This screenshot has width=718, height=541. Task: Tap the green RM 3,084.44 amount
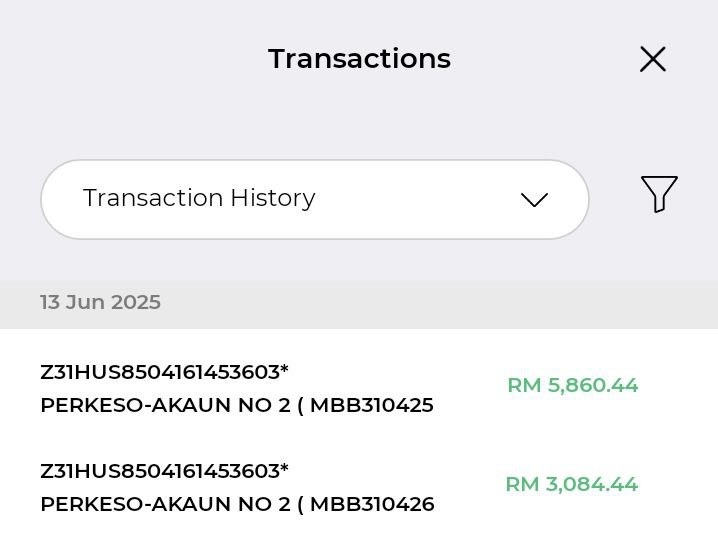pyautogui.click(x=571, y=484)
